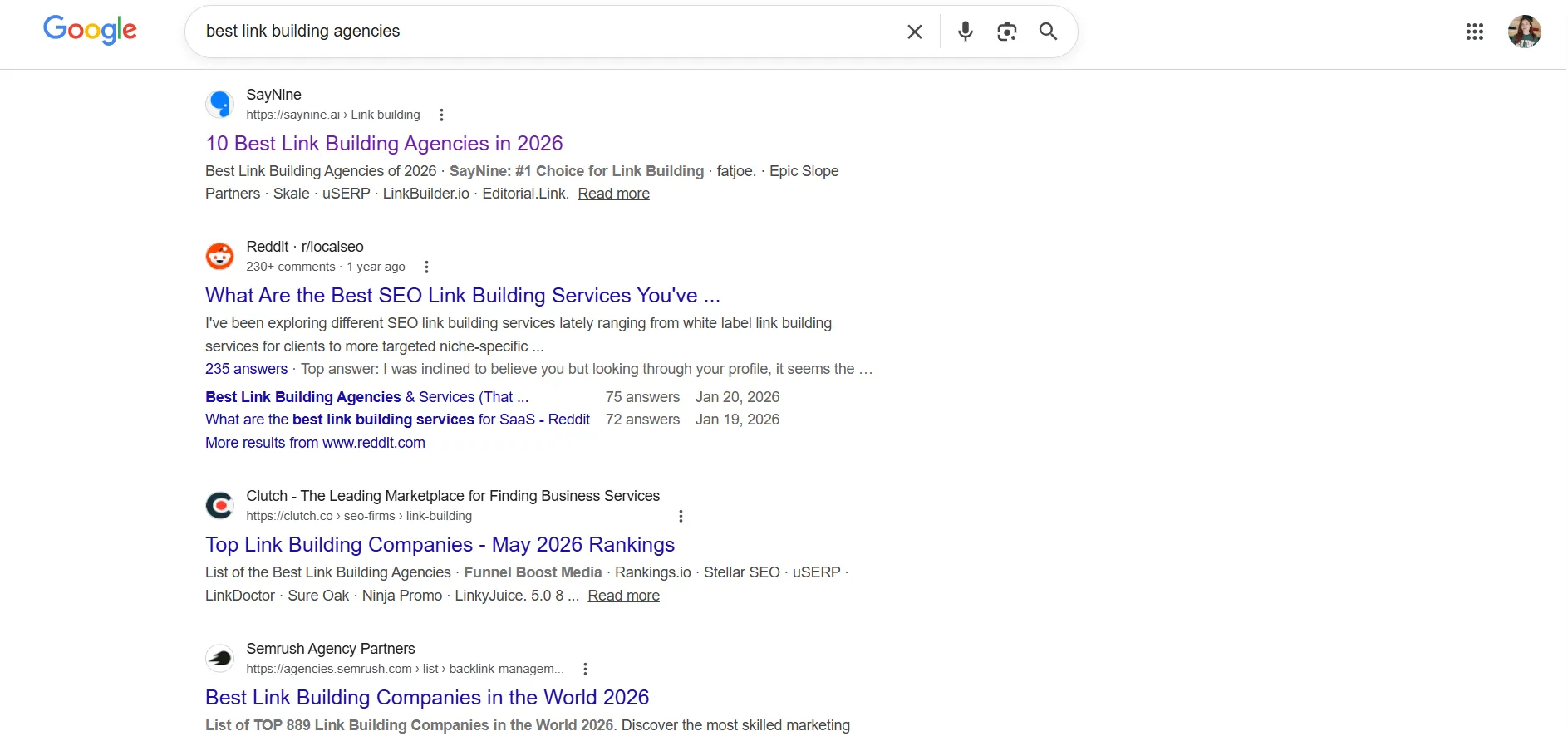This screenshot has width=1568, height=741.
Task: Open 'best link building services for SaaS - Reddit' sublink
Action: click(397, 420)
